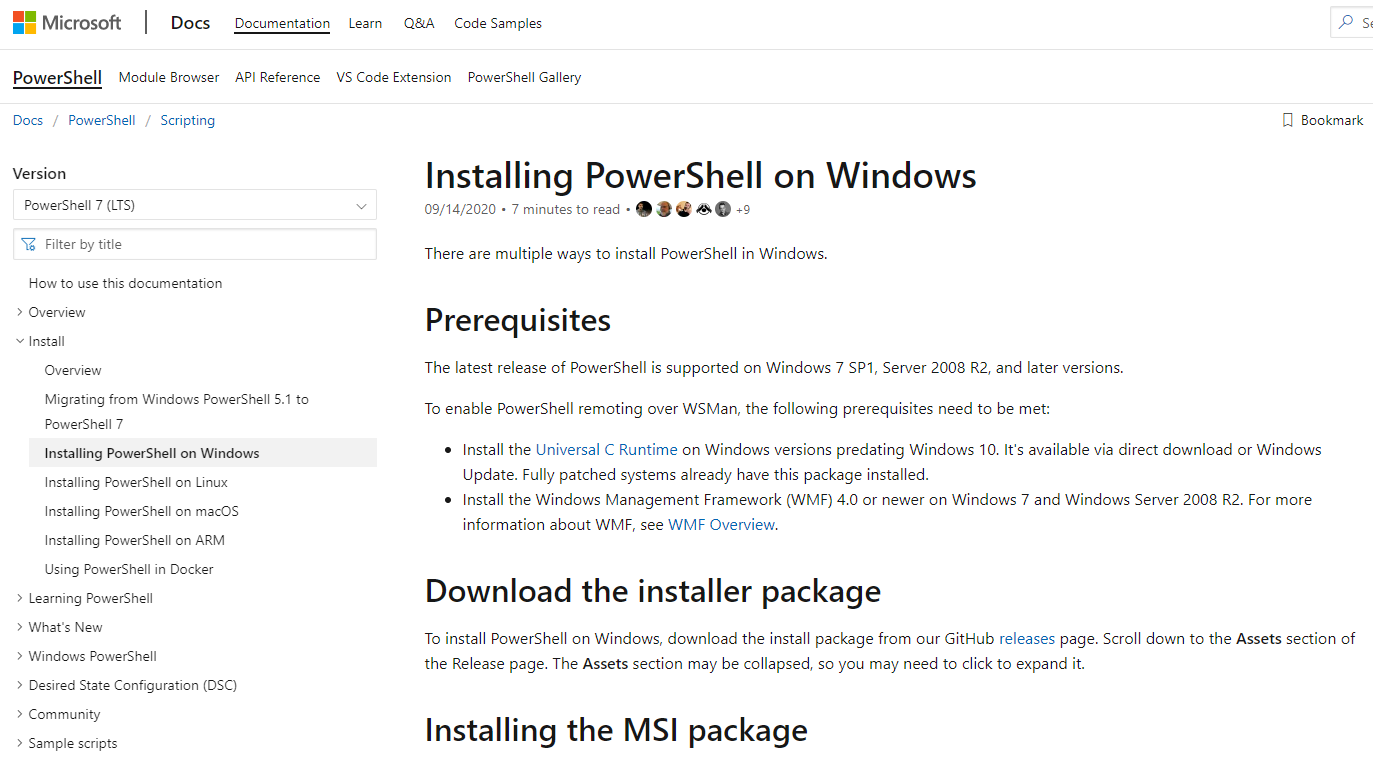Click the filter funnel icon

tap(28, 244)
